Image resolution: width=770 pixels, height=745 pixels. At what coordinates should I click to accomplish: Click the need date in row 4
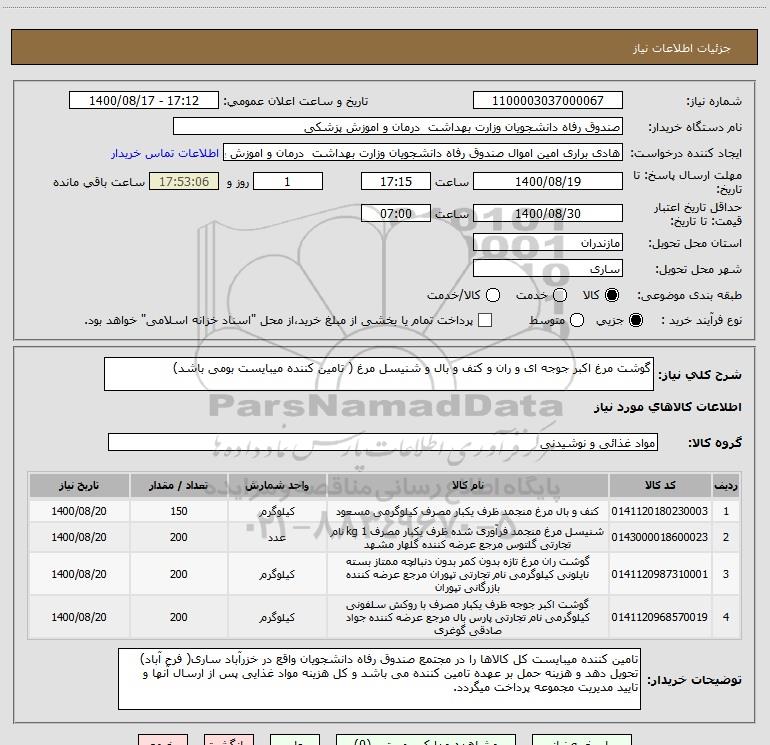(x=79, y=617)
